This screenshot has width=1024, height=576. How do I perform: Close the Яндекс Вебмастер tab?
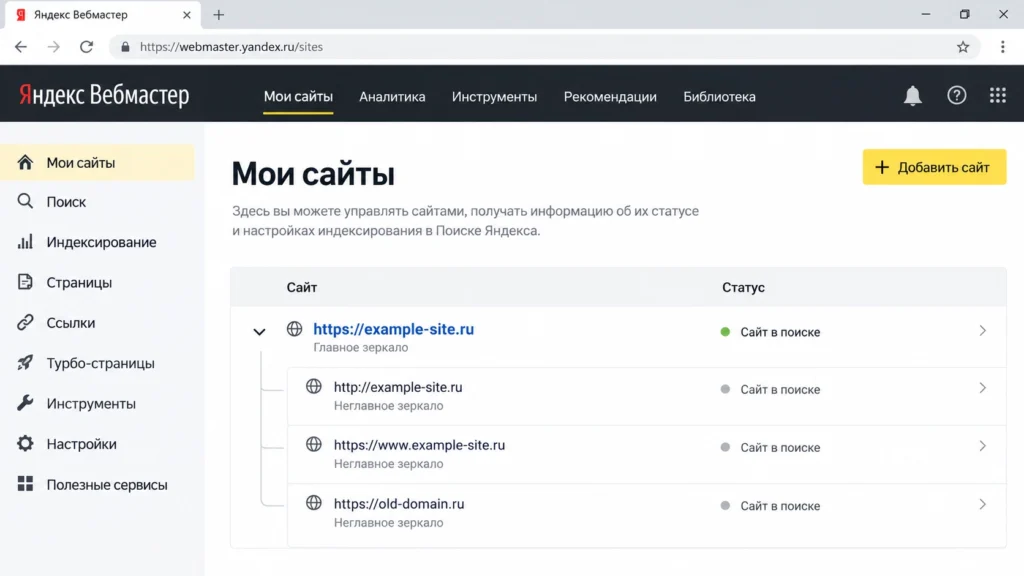[187, 14]
